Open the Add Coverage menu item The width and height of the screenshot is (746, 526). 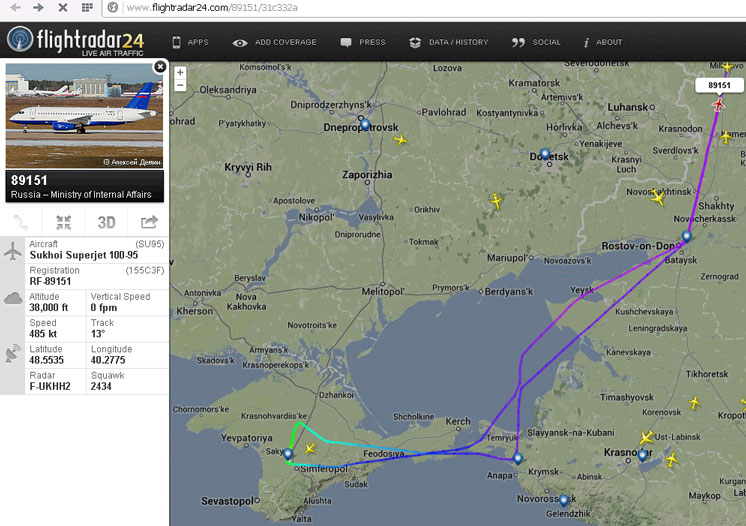tap(275, 42)
